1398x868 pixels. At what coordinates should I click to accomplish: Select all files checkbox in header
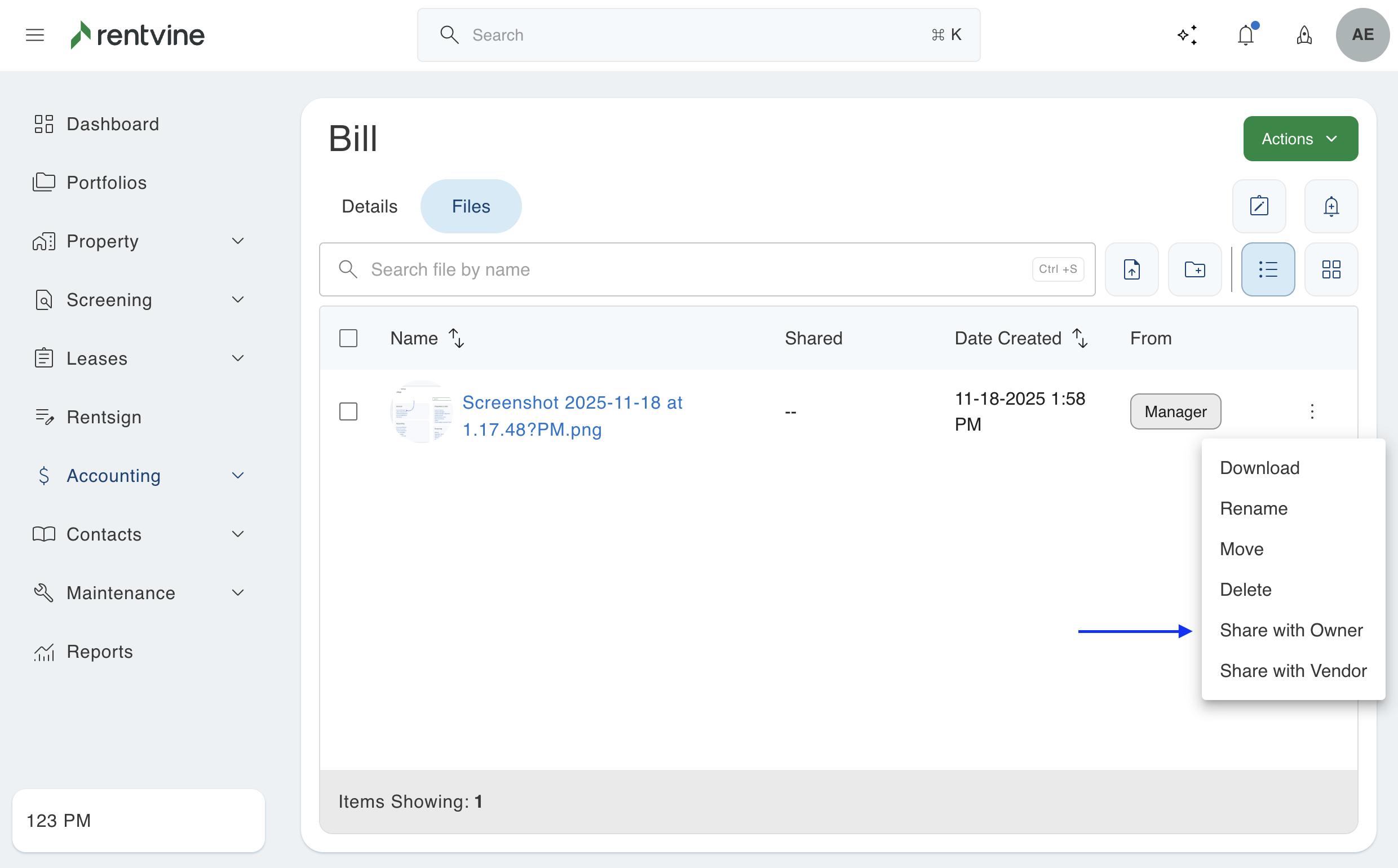[x=348, y=338]
